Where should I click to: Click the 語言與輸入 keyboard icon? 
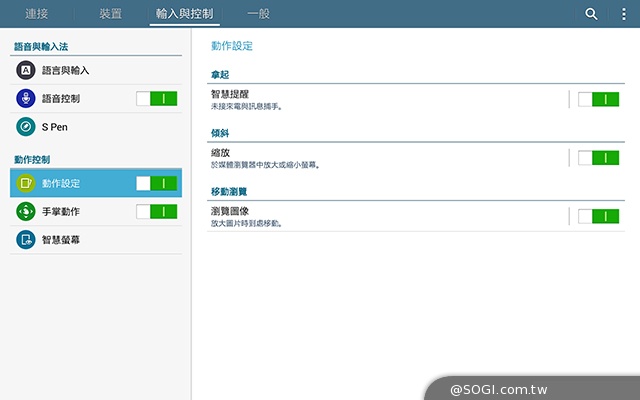(25, 70)
